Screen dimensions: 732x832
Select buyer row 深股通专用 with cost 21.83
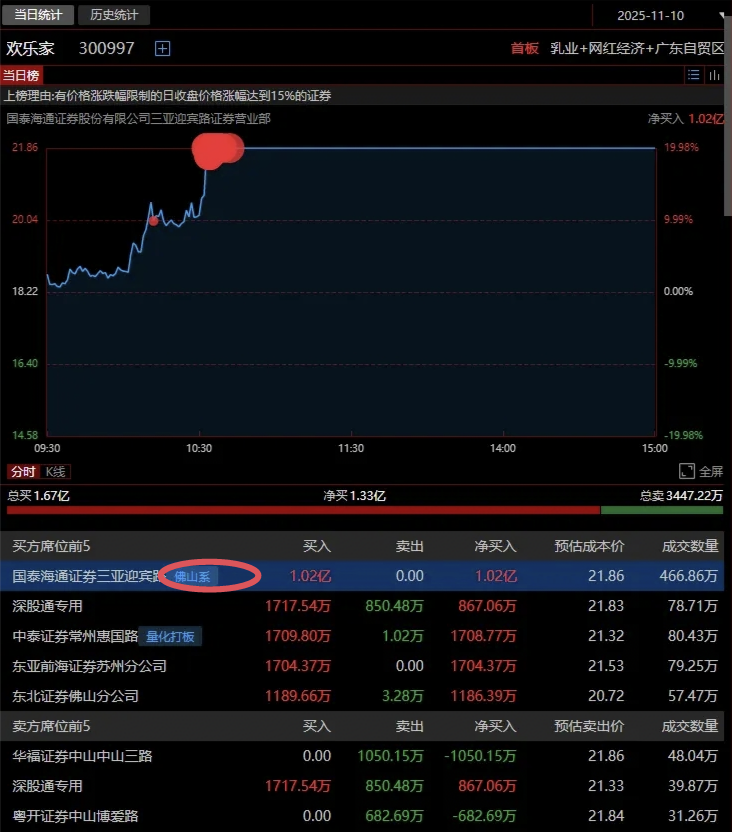(x=362, y=606)
